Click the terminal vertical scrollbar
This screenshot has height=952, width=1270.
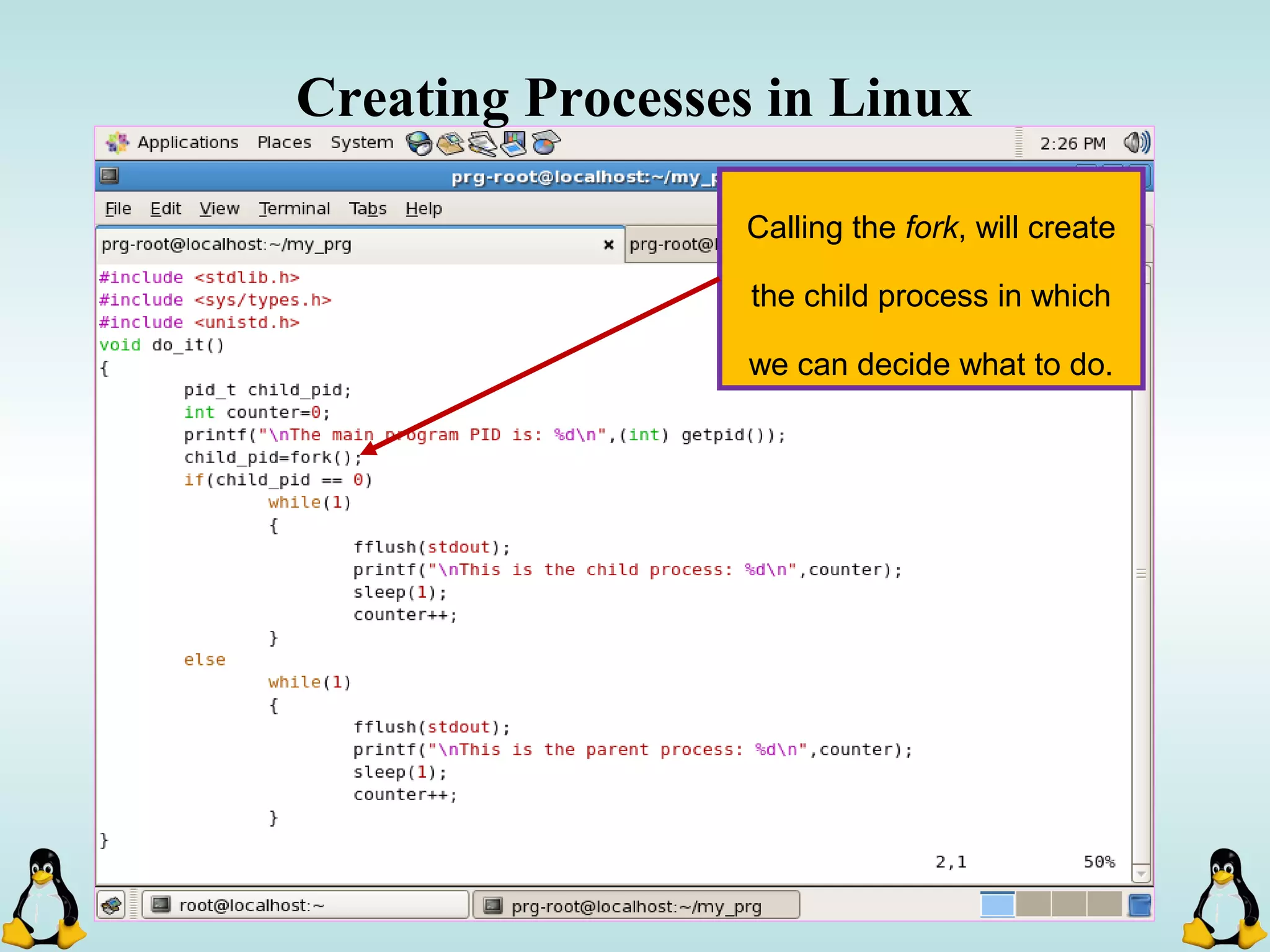point(1142,573)
